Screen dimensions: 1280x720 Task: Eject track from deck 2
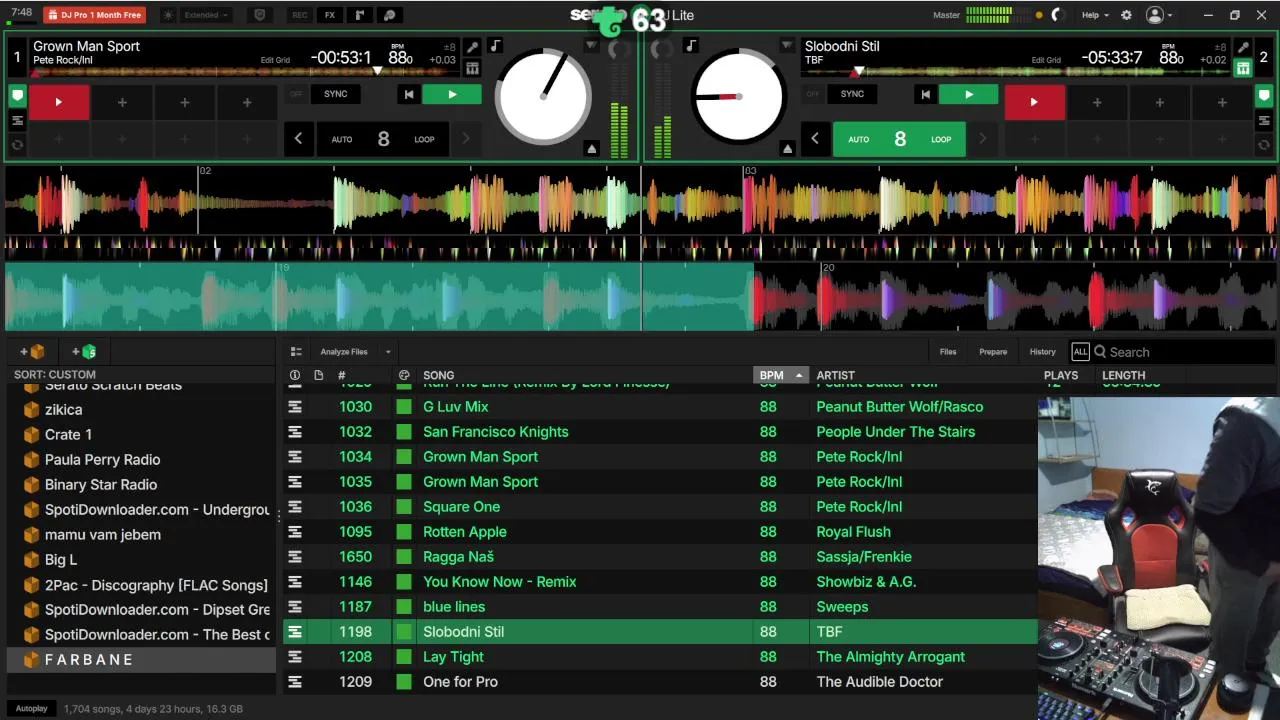click(x=787, y=148)
